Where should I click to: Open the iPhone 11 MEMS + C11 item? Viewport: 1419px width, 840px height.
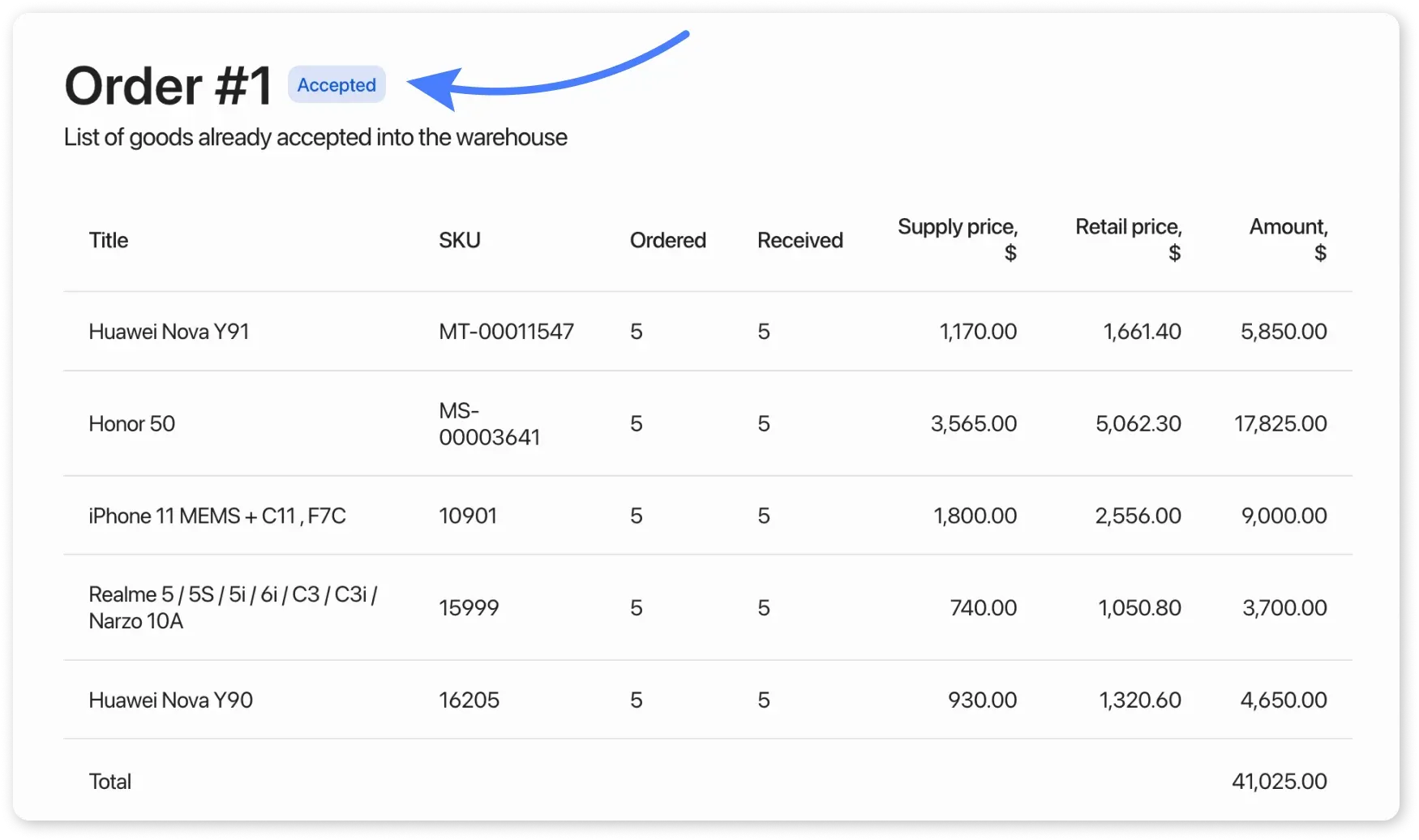point(216,516)
